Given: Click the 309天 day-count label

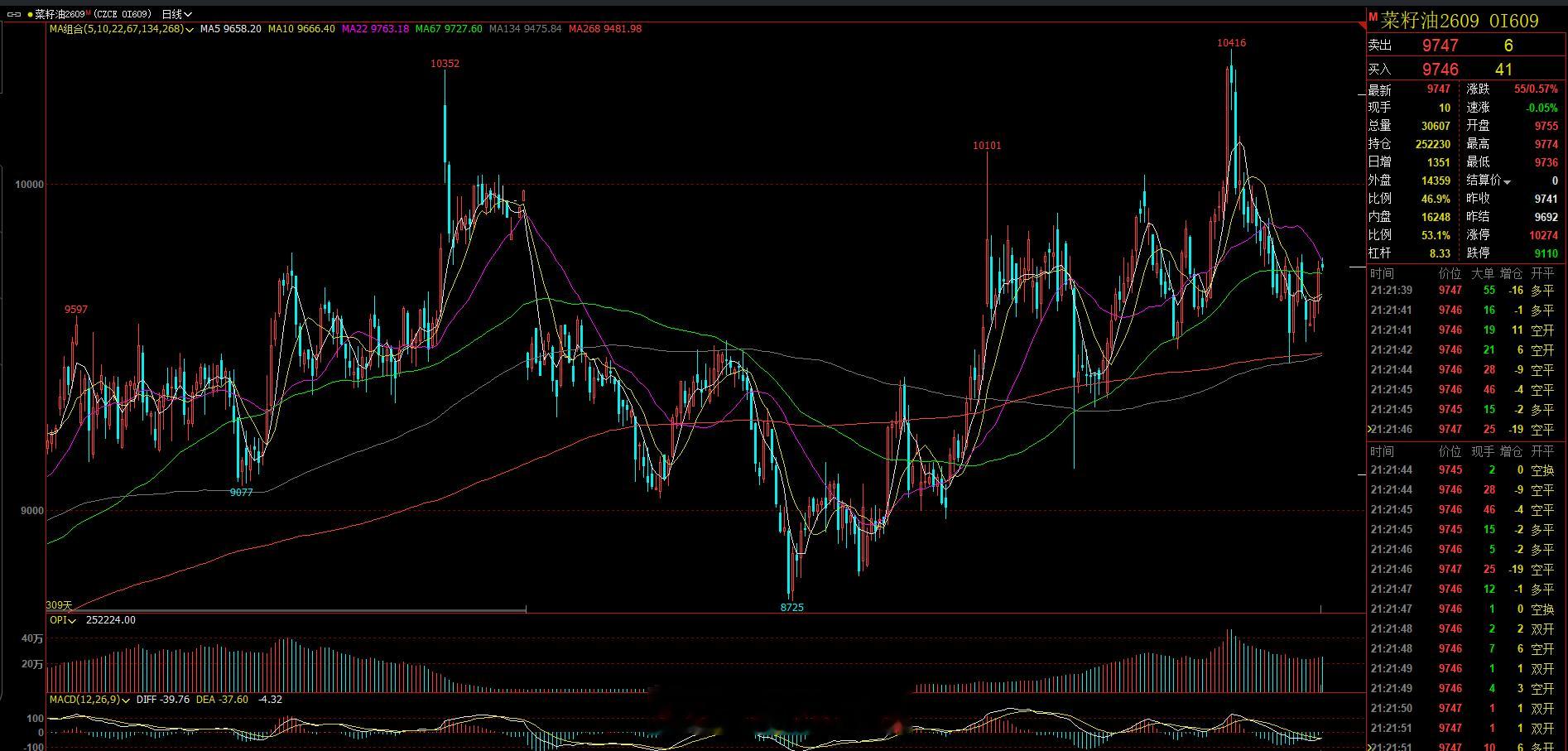Looking at the screenshot, I should point(59,606).
